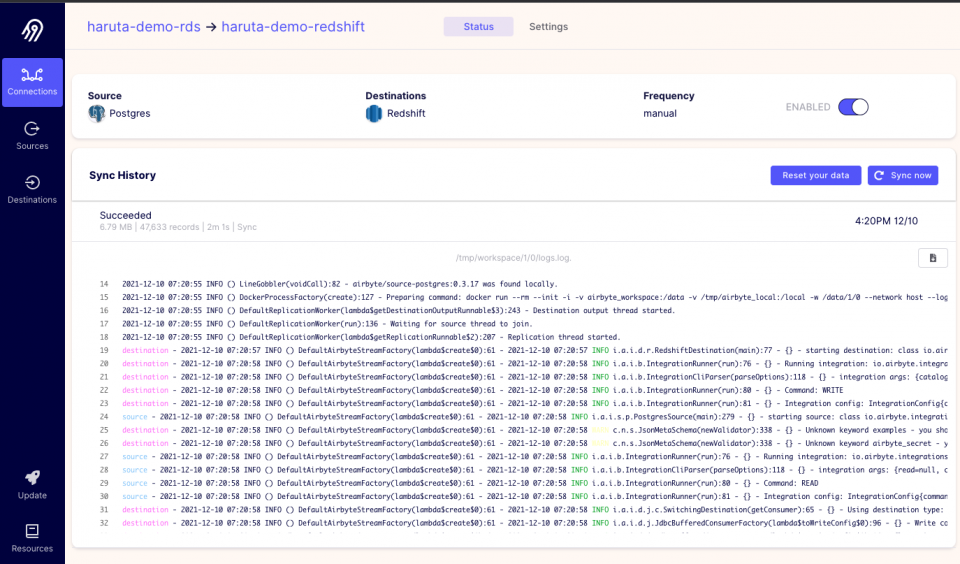The width and height of the screenshot is (960, 564).
Task: Click the '47,633 records' sync detail
Action: pos(170,227)
